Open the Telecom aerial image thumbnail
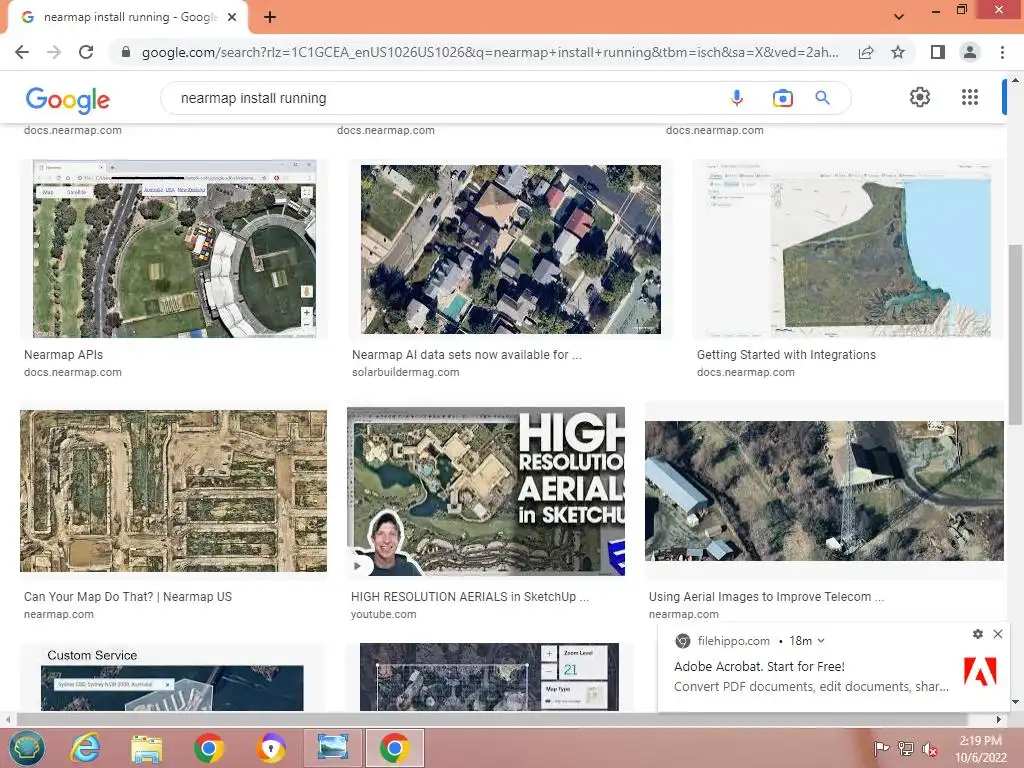 pos(824,491)
